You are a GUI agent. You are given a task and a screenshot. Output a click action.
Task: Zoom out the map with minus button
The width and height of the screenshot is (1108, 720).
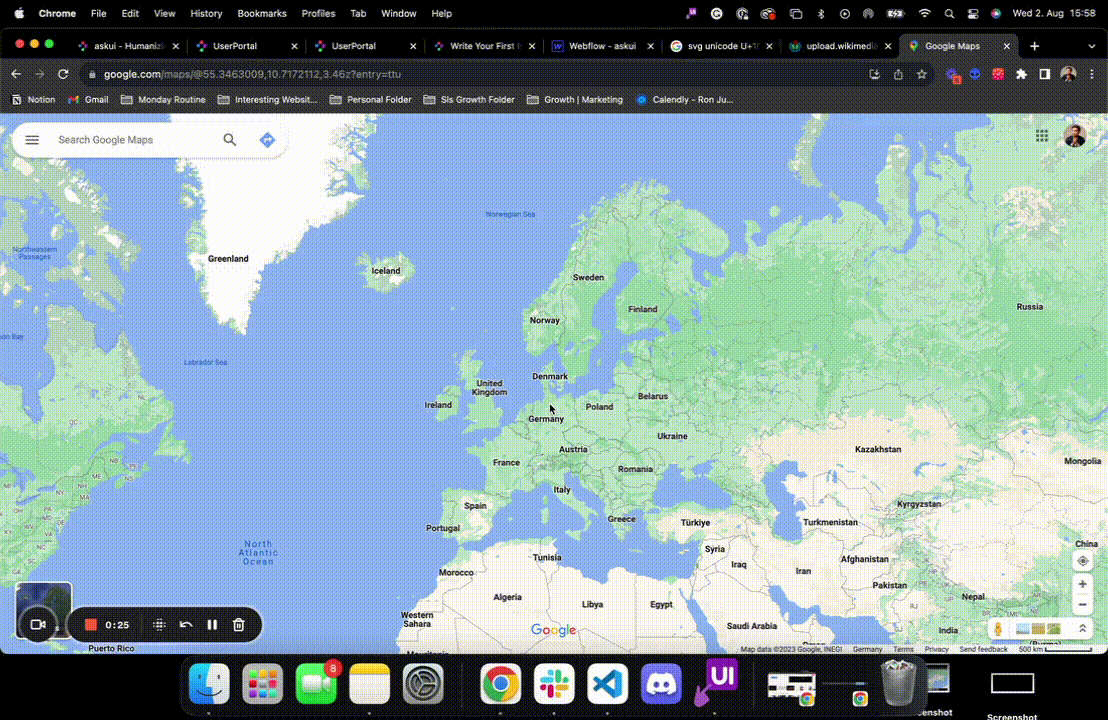pos(1083,605)
